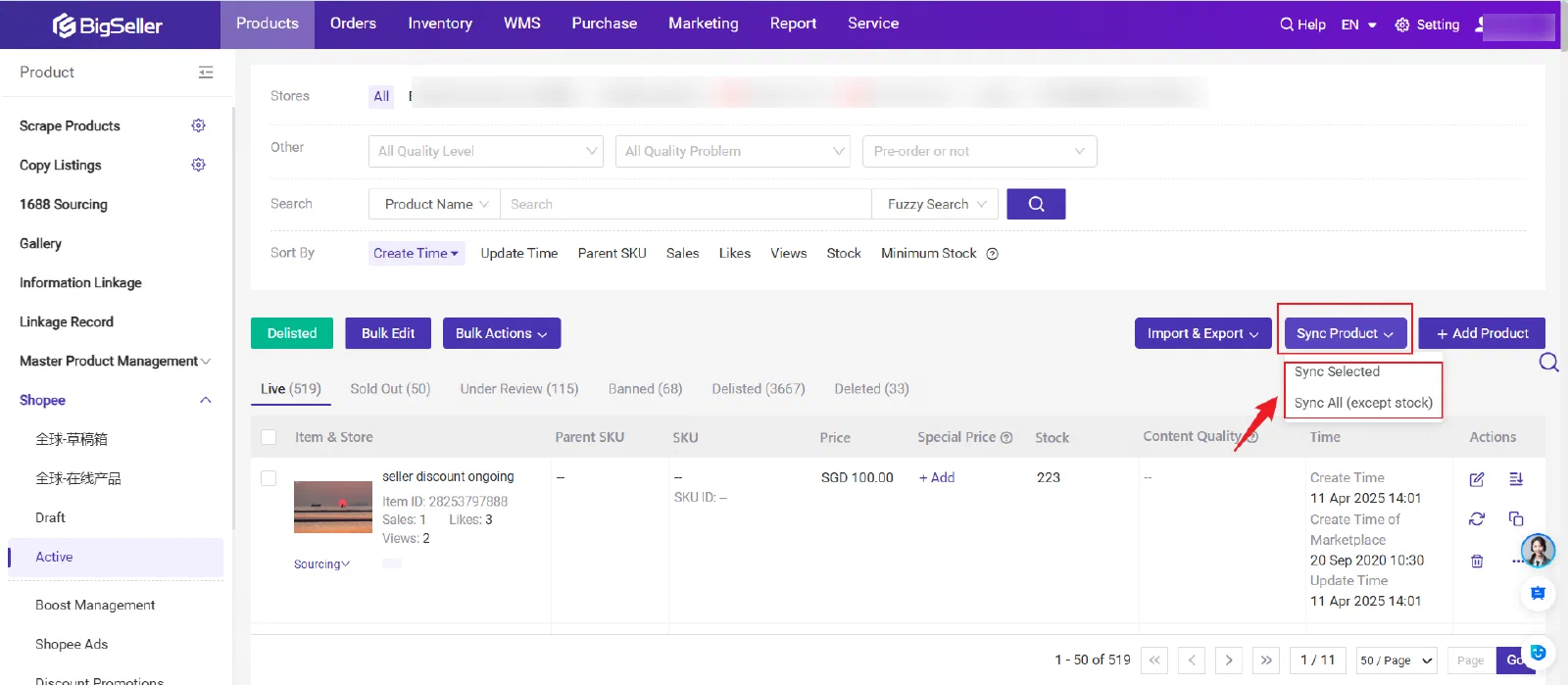Sort products by Update Time
This screenshot has width=1568, height=685.
pyautogui.click(x=519, y=253)
